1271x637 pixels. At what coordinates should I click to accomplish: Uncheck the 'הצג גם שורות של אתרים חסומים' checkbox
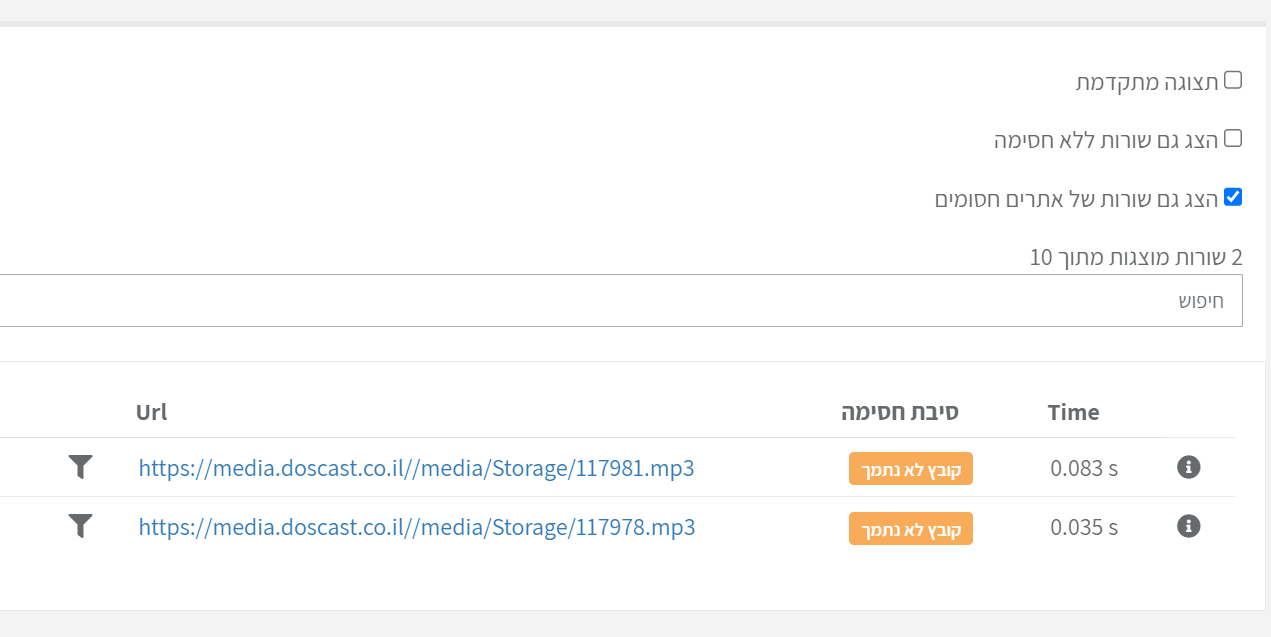[x=1233, y=197]
